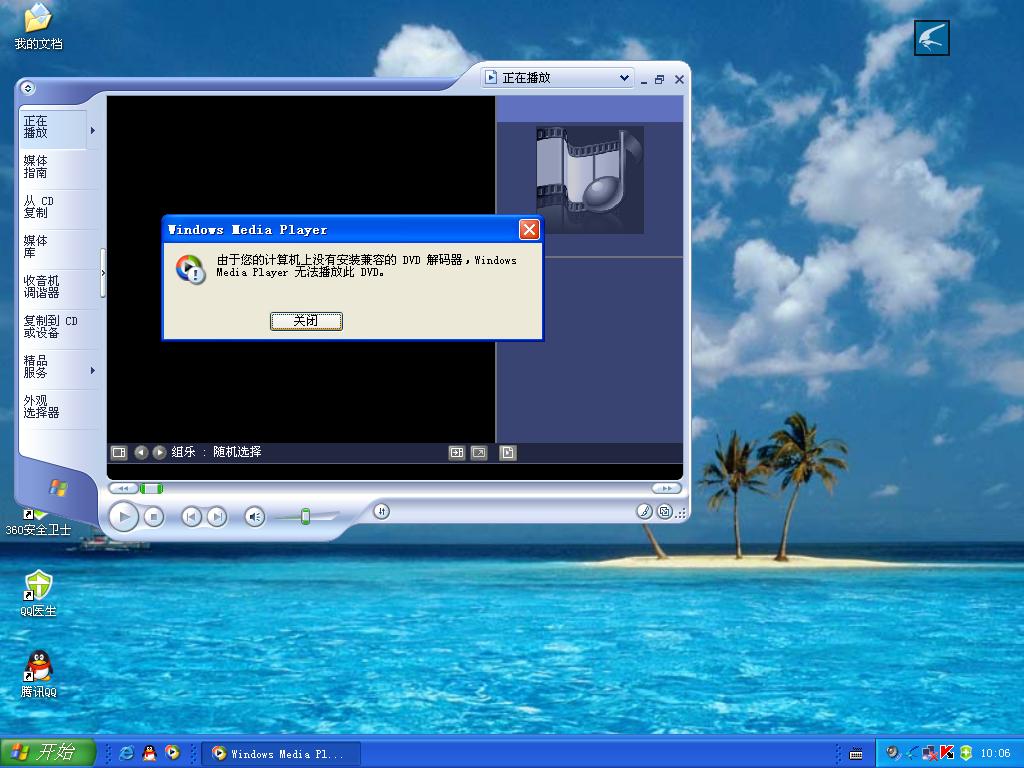Switch to full screen view icon
Screen dimensions: 1024x768
479,453
